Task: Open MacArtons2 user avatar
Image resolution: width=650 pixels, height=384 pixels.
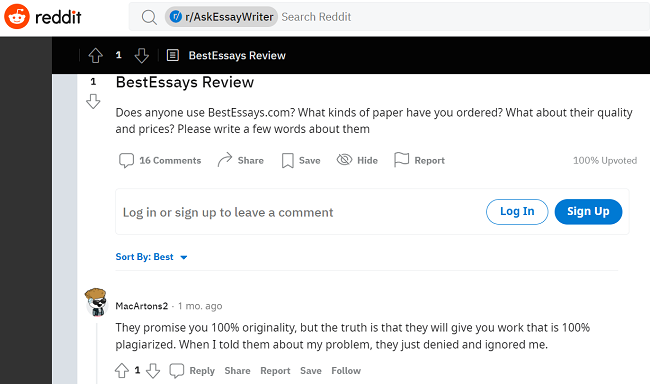Action: pyautogui.click(x=96, y=302)
